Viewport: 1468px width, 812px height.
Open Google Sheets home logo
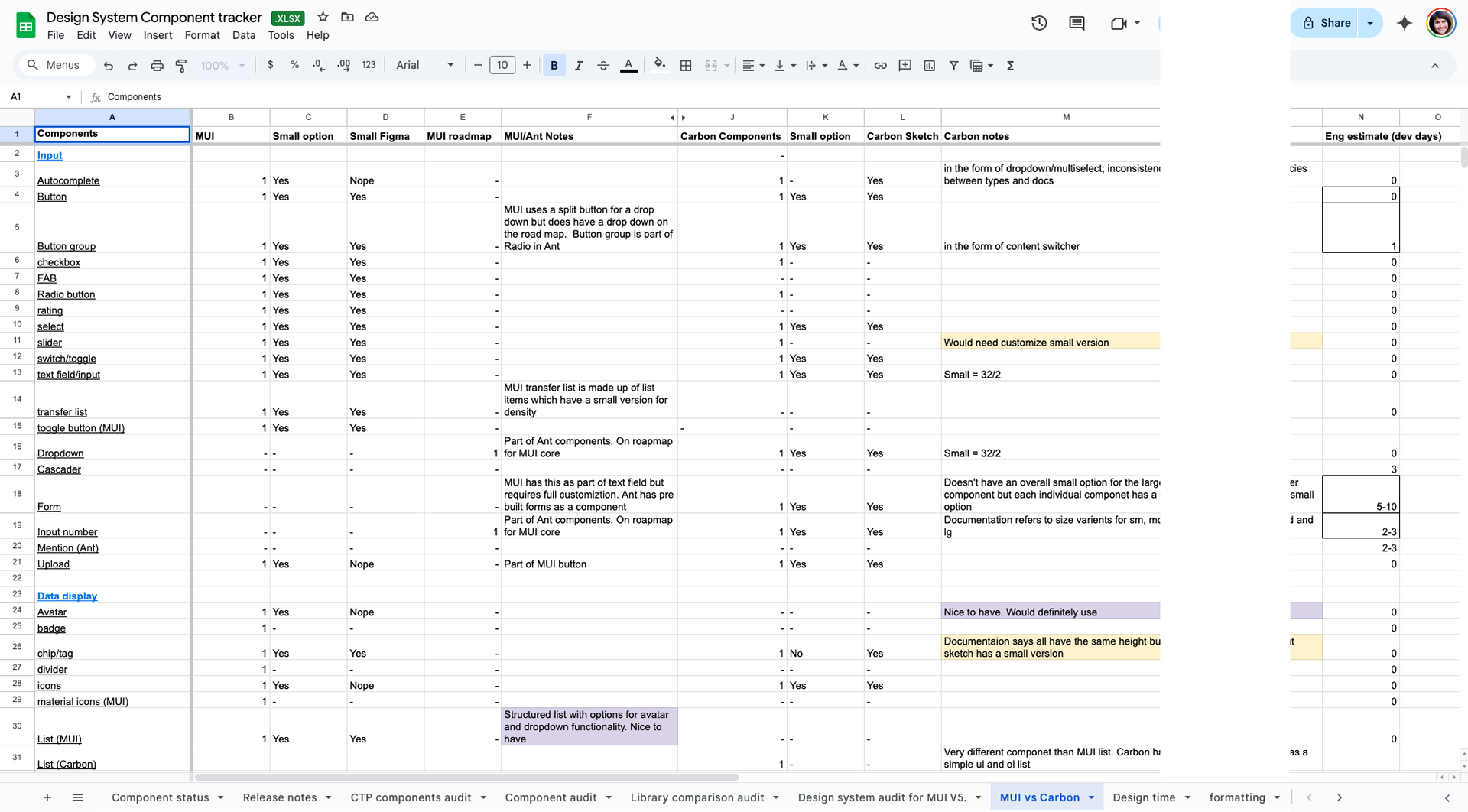coord(26,25)
